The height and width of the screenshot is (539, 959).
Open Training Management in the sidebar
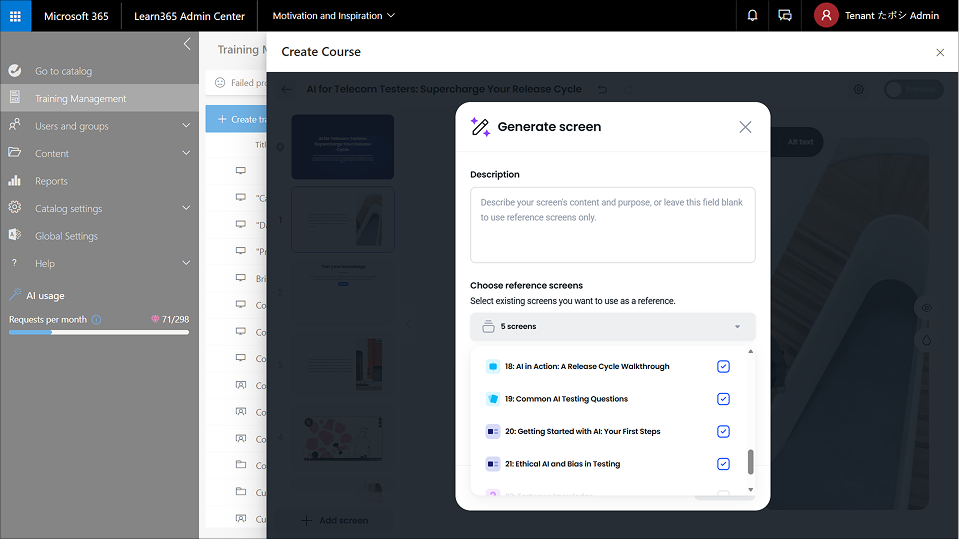pyautogui.click(x=80, y=99)
